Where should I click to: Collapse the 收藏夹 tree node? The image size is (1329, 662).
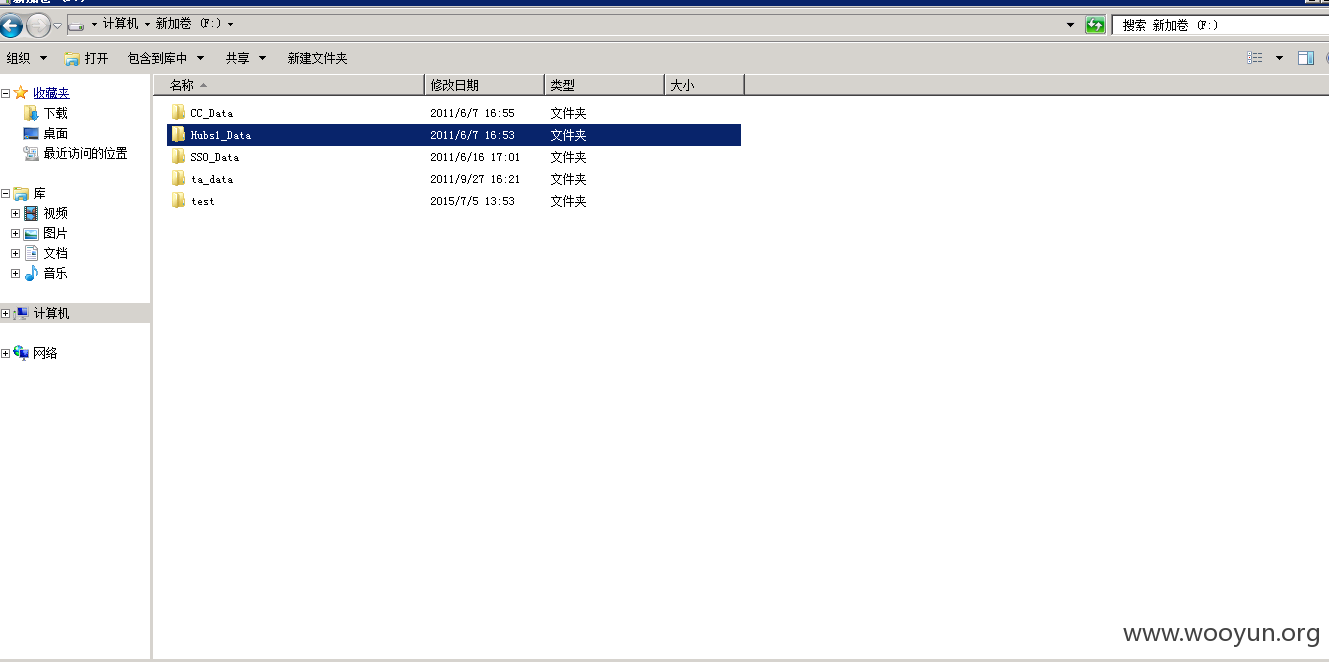tap(5, 93)
